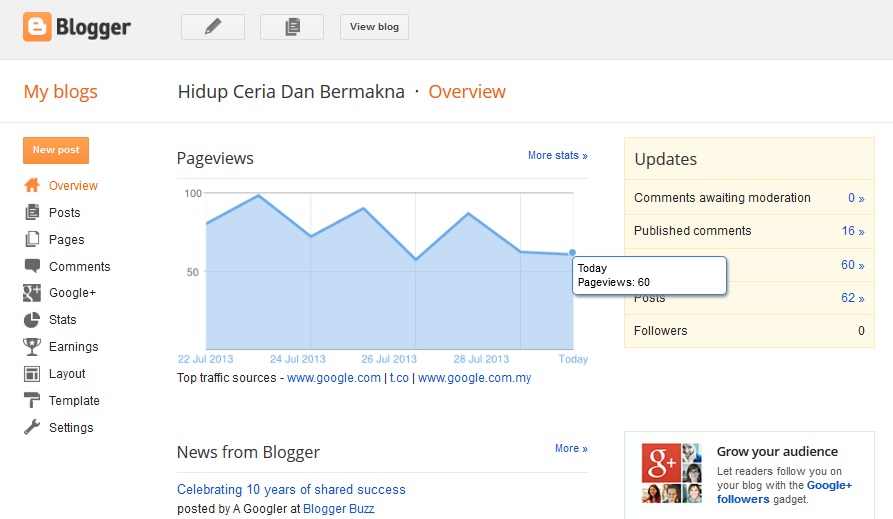The image size is (893, 519).
Task: Click the Google+ sidebar icon
Action: point(32,292)
